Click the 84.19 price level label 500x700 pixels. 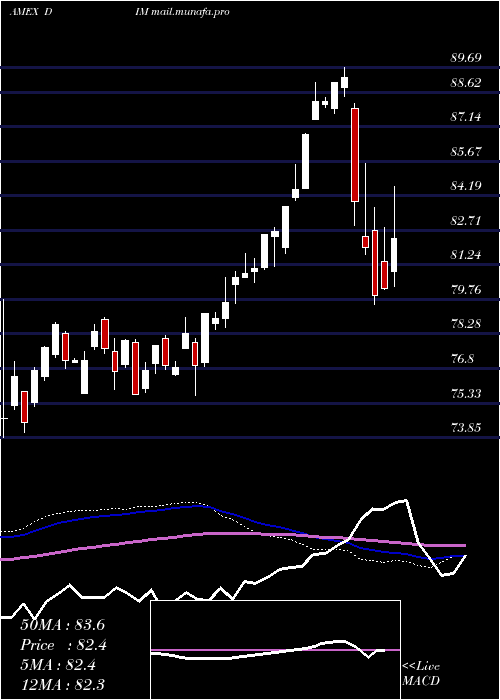[x=466, y=186]
